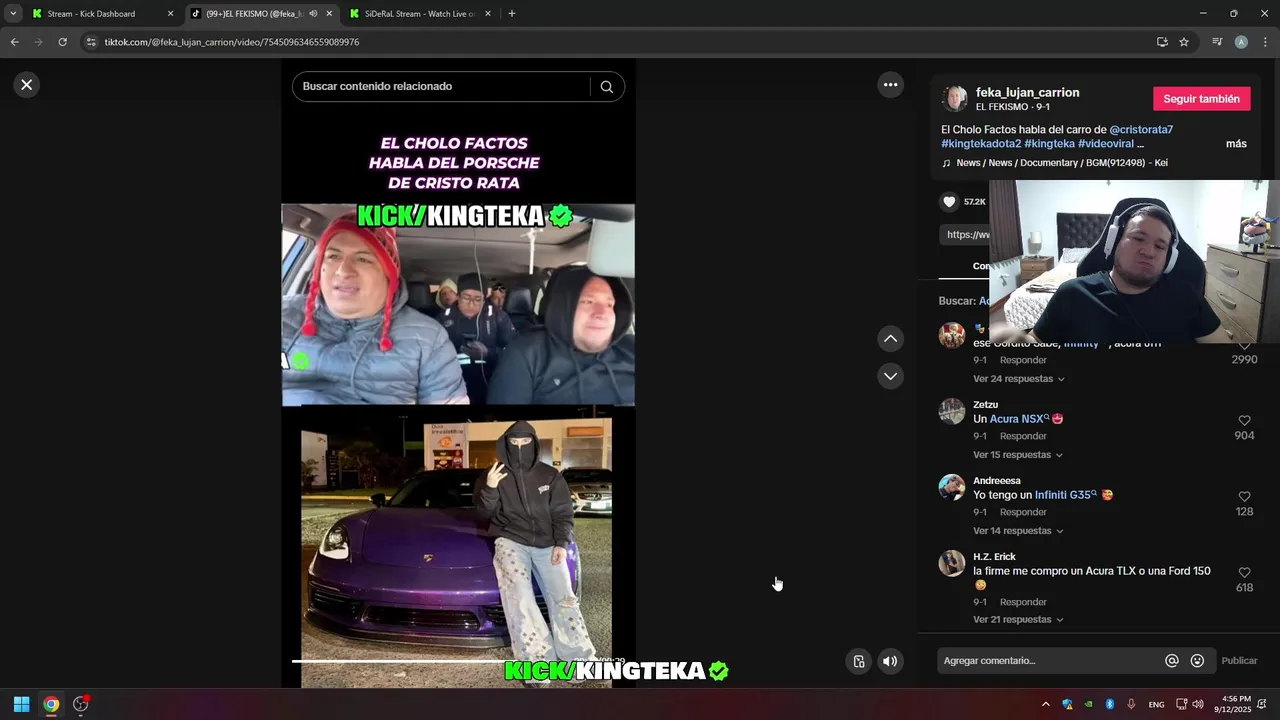Bookmark this page with star icon
1280x720 pixels.
[1184, 42]
